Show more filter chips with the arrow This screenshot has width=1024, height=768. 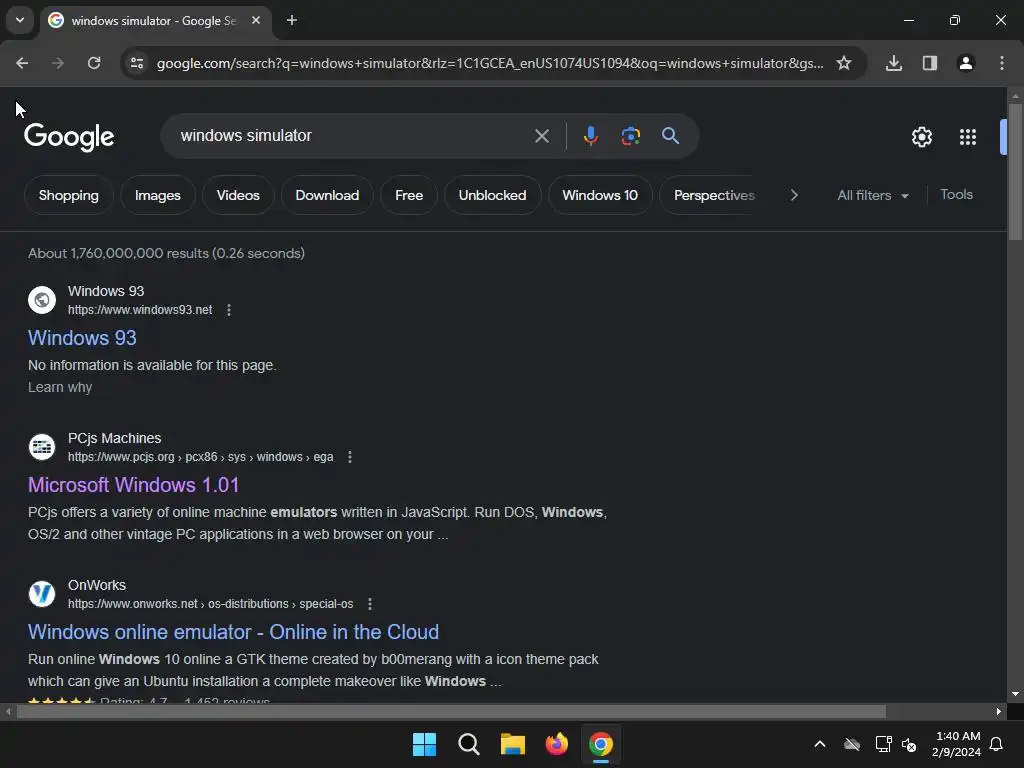(x=793, y=195)
